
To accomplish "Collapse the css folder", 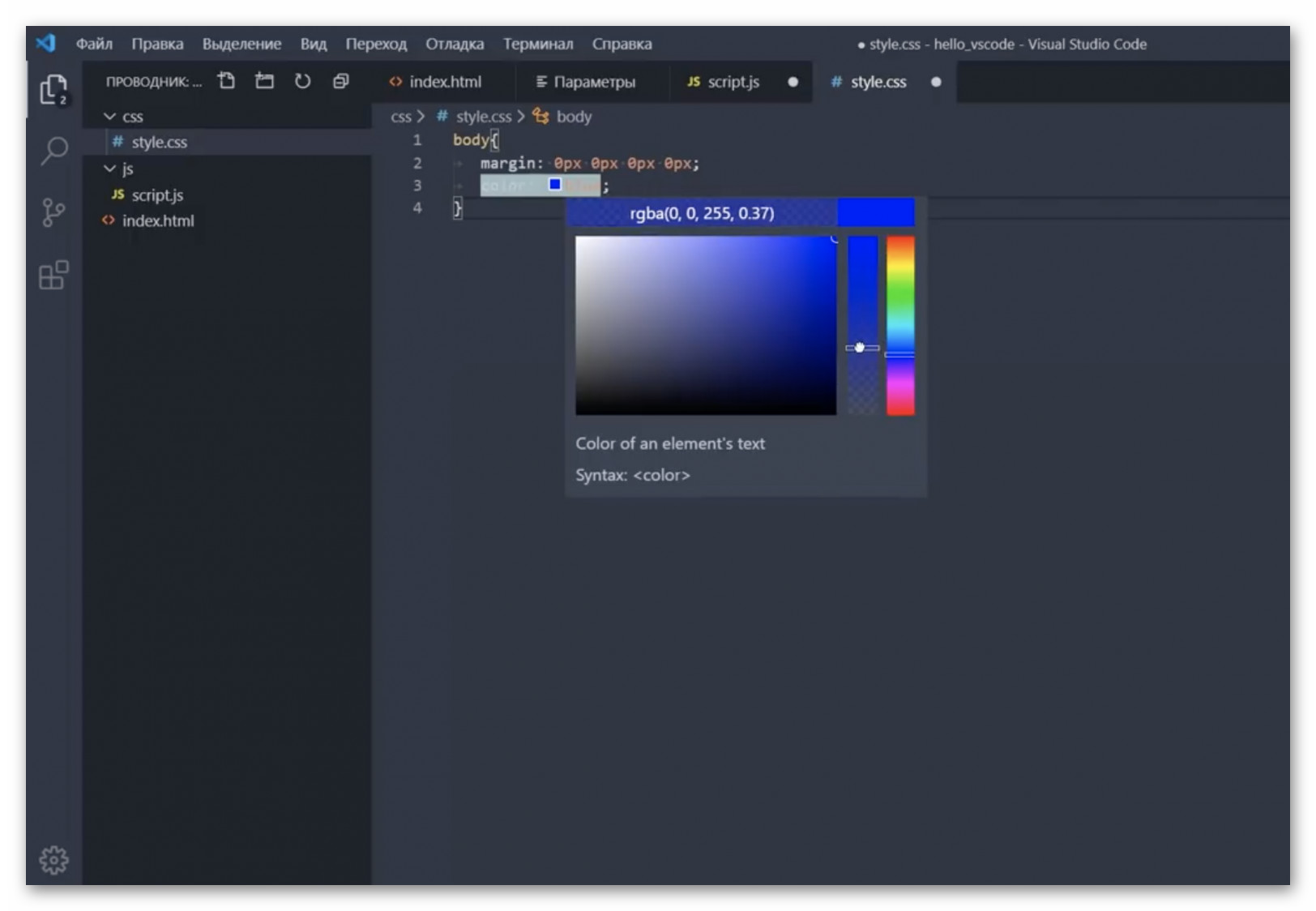I will [226, 117].
